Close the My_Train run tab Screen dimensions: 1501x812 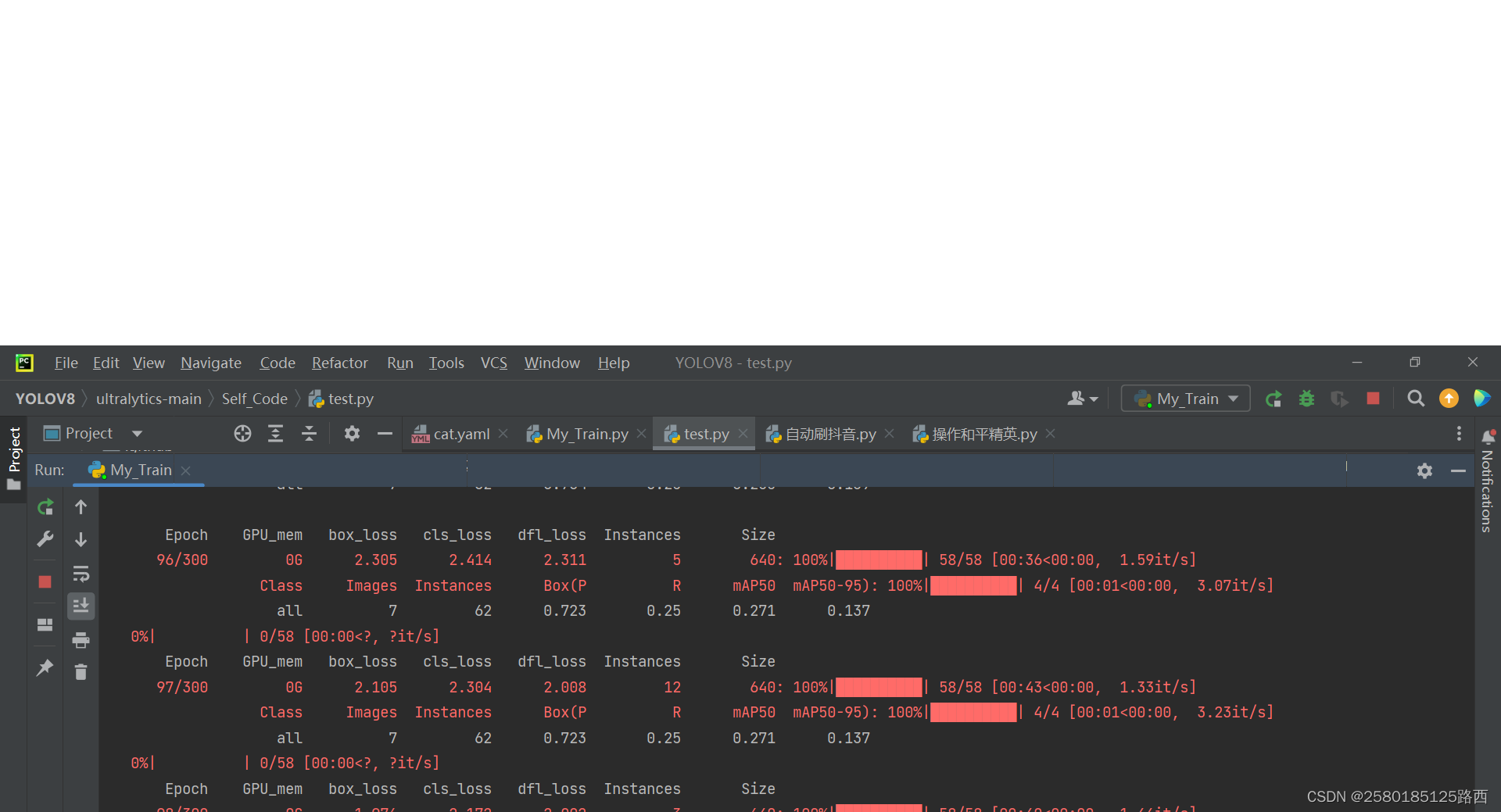pyautogui.click(x=185, y=470)
